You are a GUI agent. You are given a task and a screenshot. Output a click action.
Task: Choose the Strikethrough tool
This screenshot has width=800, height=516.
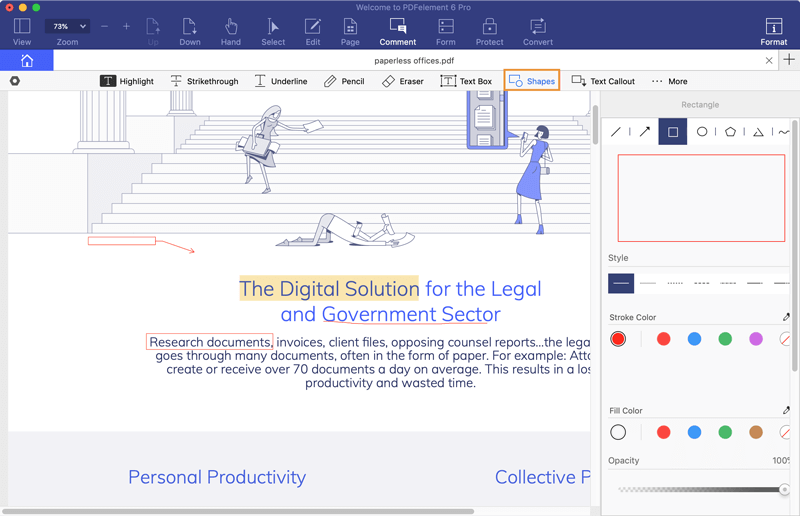tap(204, 81)
